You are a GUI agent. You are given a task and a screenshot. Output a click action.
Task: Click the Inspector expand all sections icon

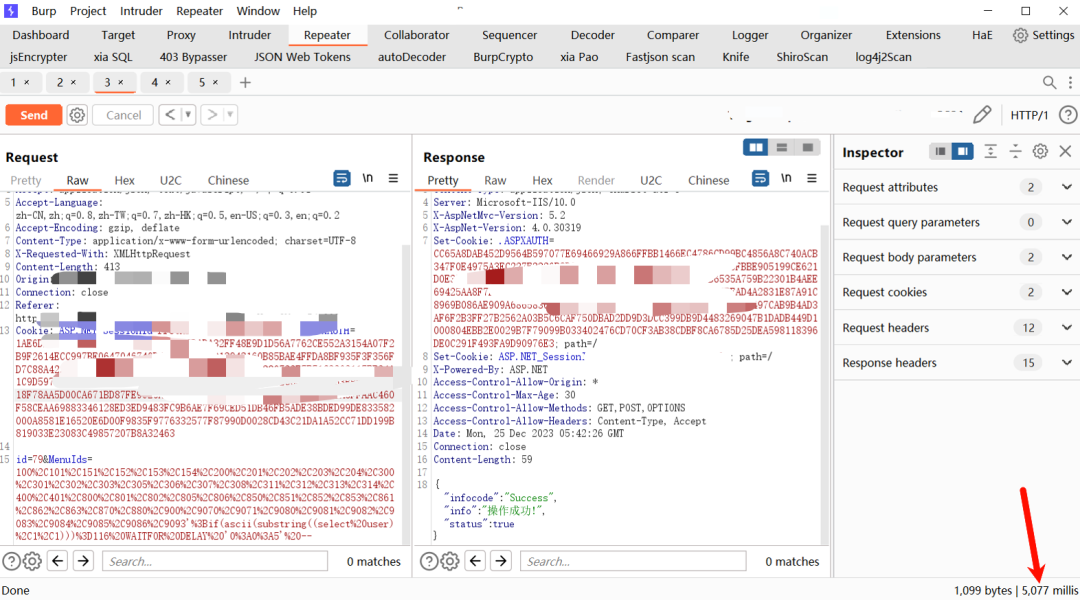990,152
